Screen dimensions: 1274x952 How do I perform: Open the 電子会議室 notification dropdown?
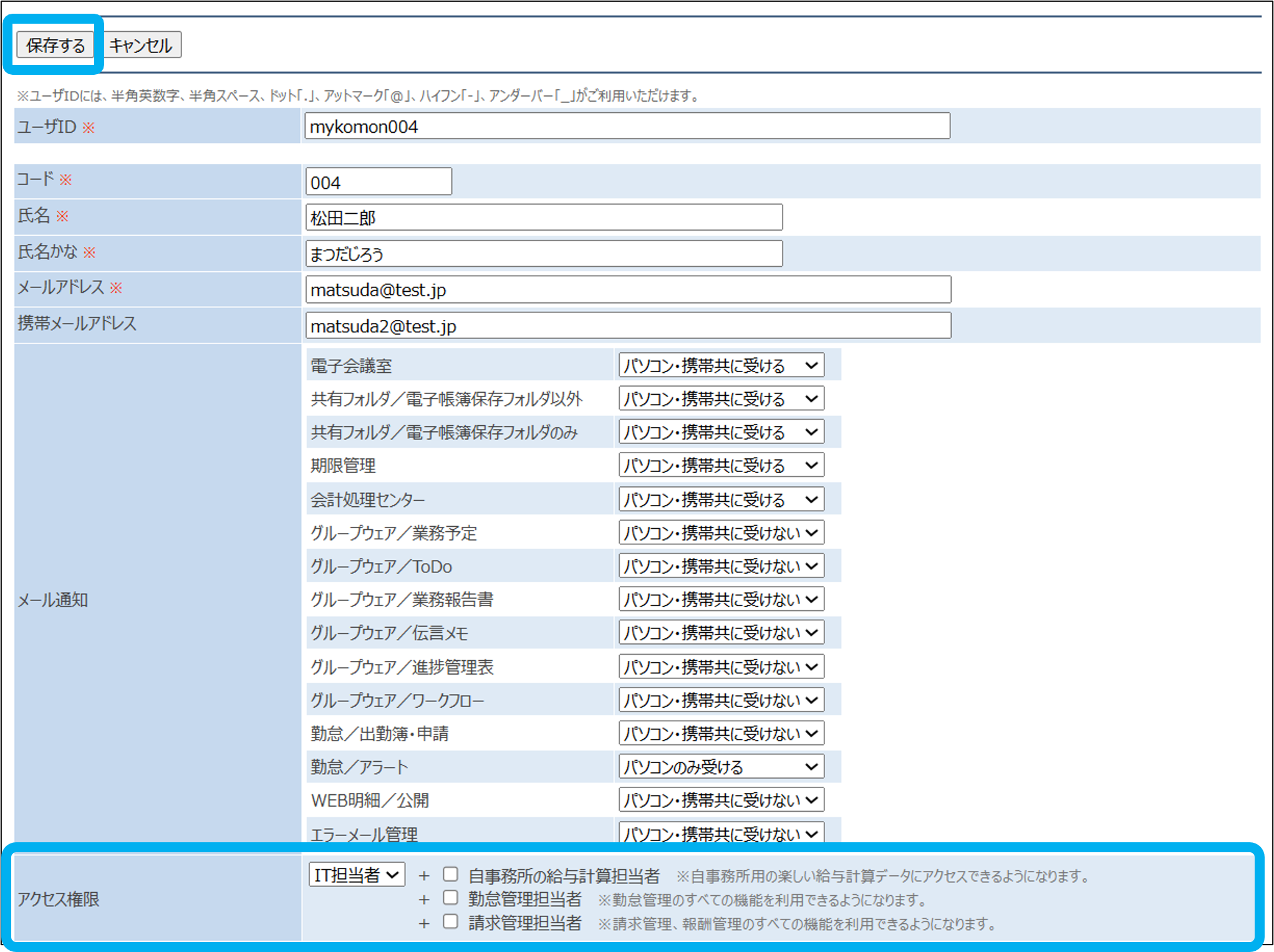click(721, 365)
